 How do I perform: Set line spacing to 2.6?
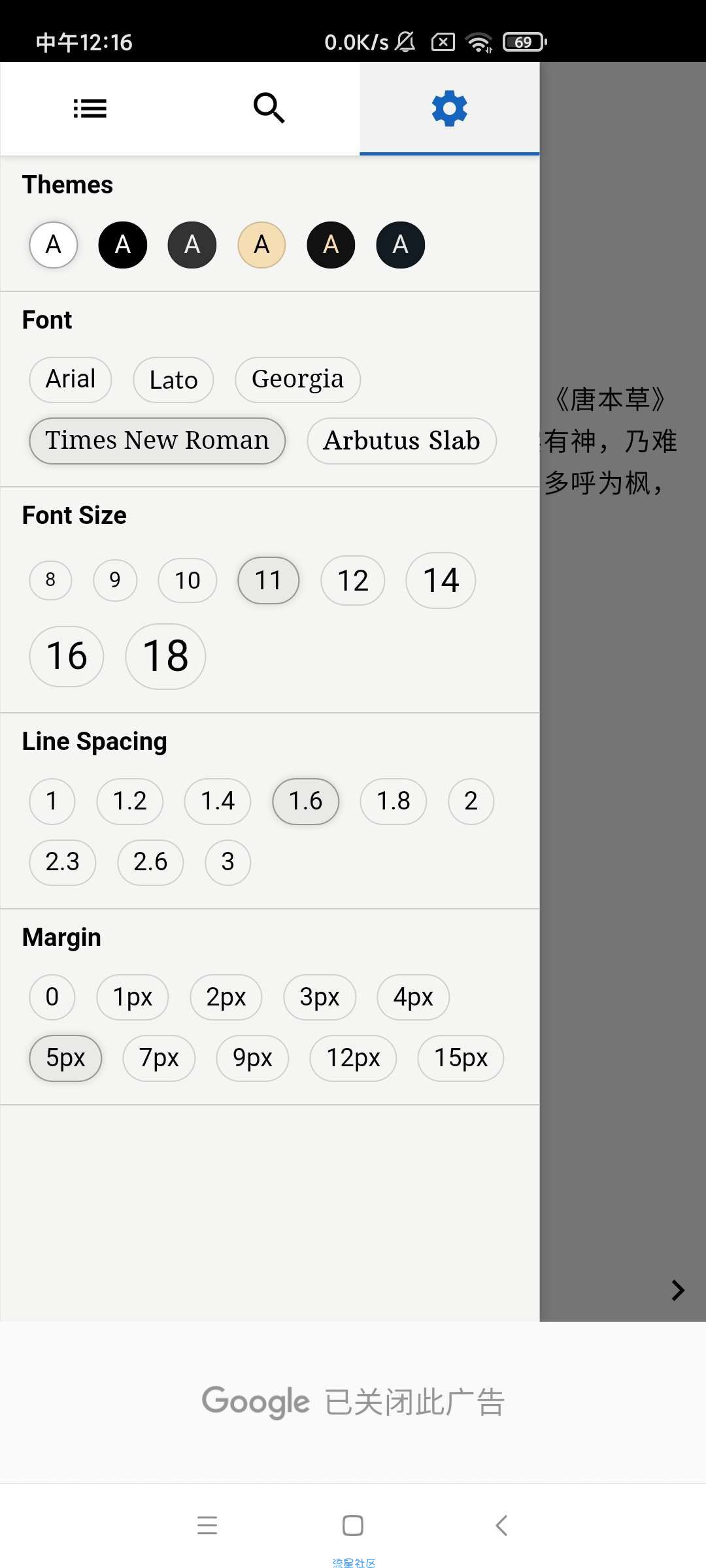[150, 862]
